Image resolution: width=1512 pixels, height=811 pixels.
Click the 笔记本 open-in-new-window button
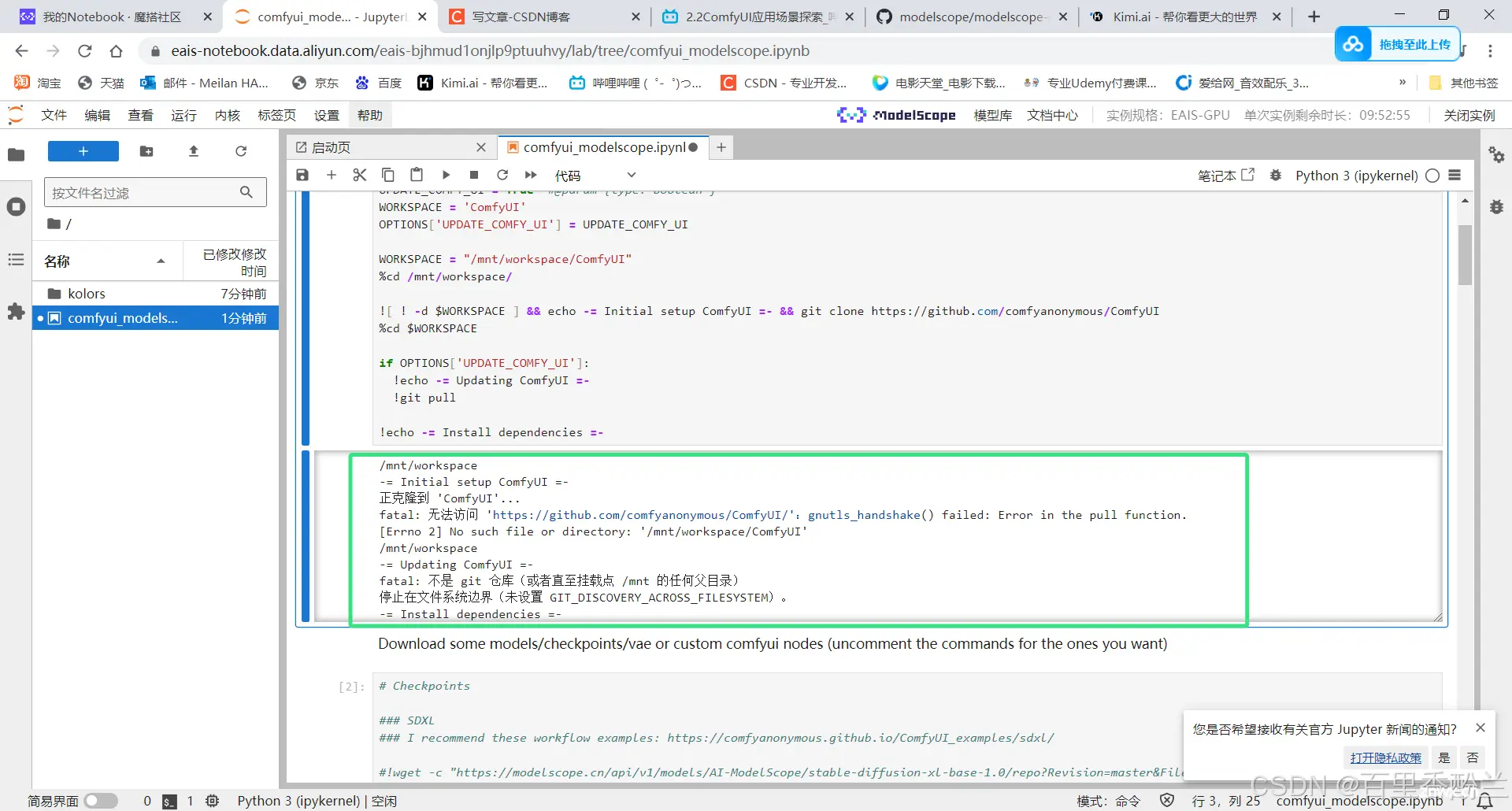click(x=1226, y=176)
